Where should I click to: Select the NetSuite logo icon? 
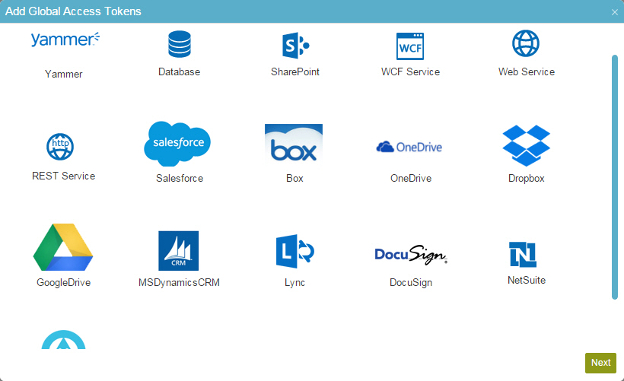(x=523, y=254)
